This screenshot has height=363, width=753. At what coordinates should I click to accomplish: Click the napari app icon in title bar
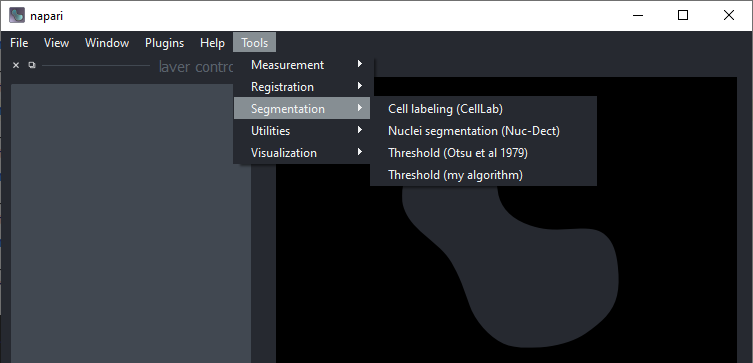coord(17,15)
